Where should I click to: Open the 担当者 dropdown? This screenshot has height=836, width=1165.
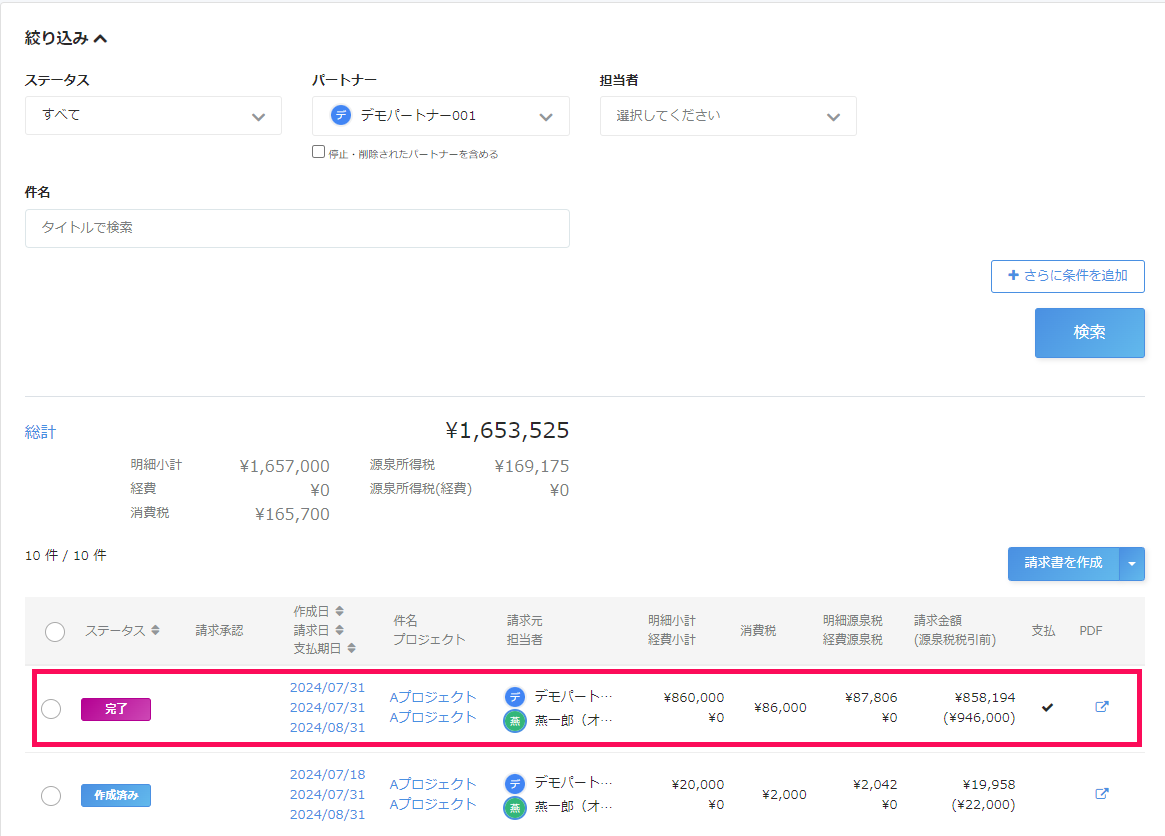coord(728,116)
